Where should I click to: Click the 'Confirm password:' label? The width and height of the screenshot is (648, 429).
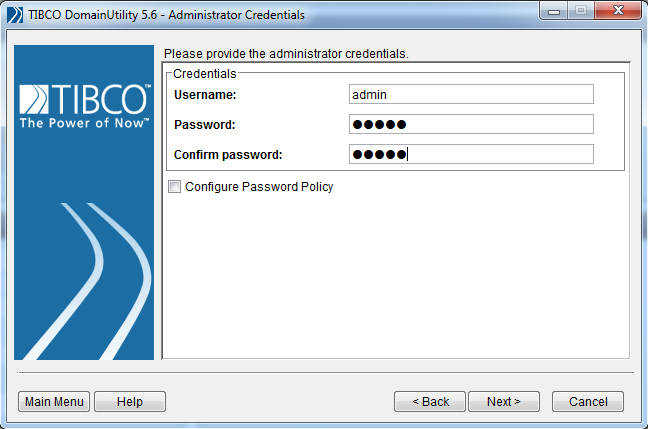coord(228,155)
